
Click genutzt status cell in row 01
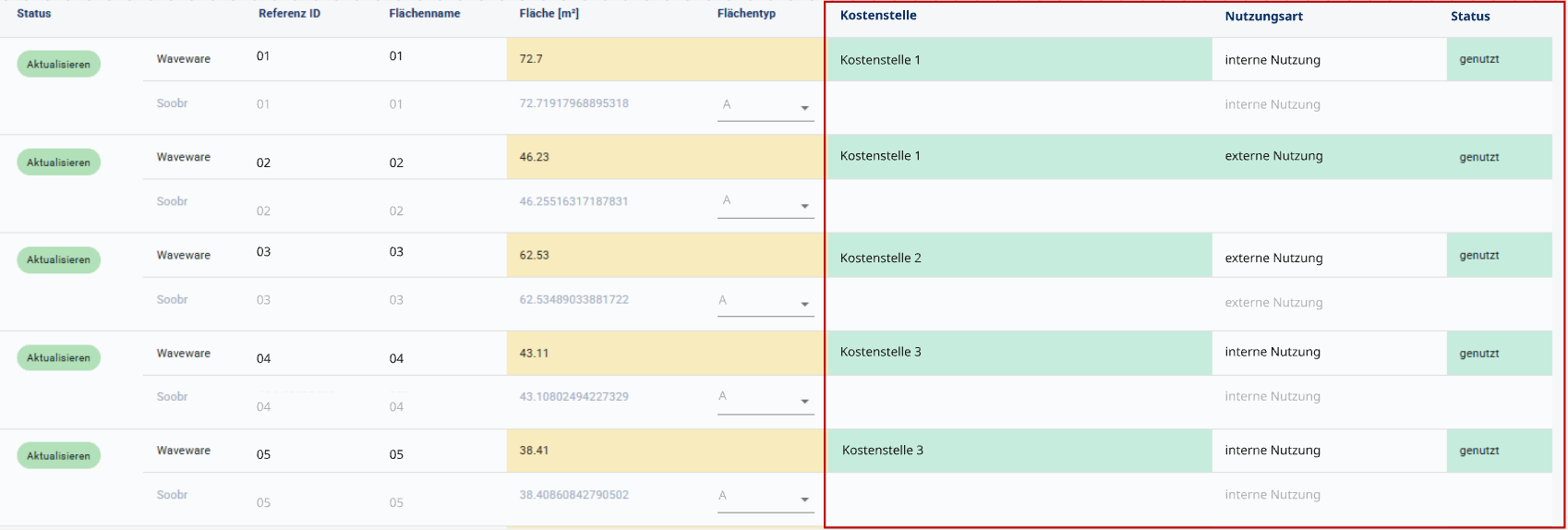1478,59
